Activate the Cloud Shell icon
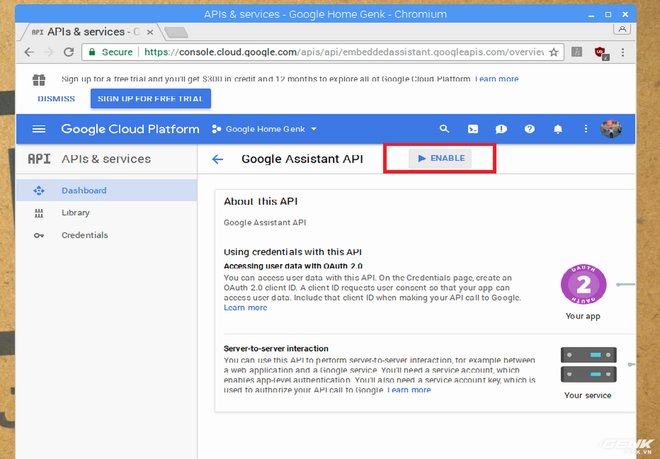This screenshot has width=660, height=459. point(473,129)
